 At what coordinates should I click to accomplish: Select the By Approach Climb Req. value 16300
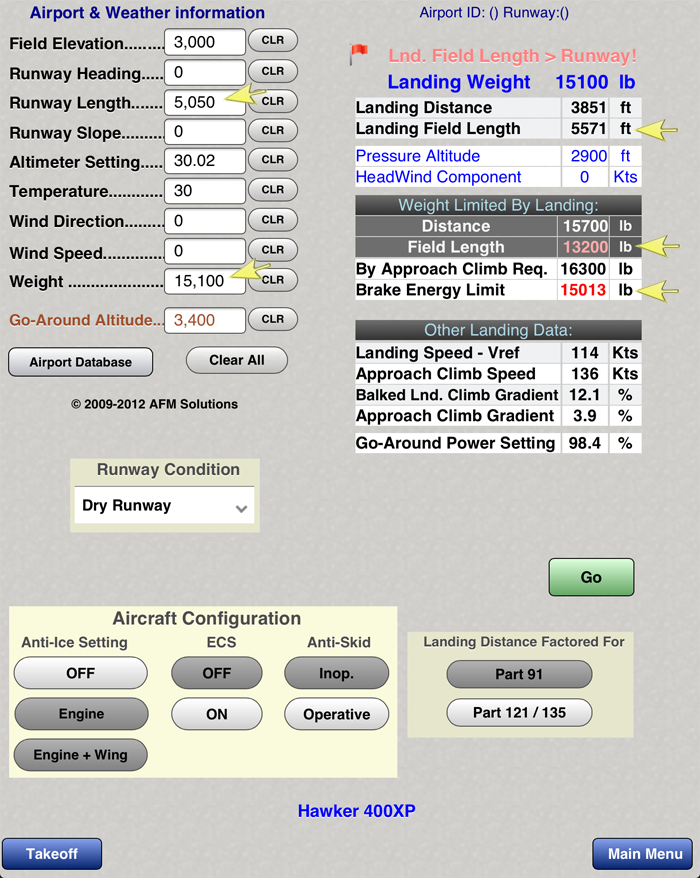[583, 269]
